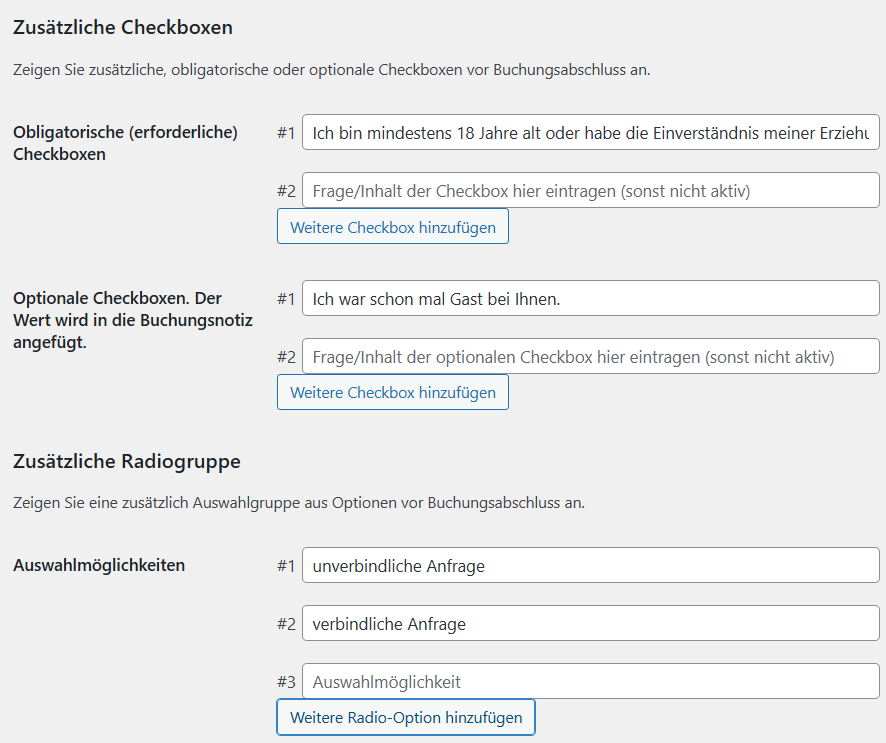This screenshot has width=886, height=743.
Task: Focus the empty second optional checkbox field
Action: coord(590,356)
